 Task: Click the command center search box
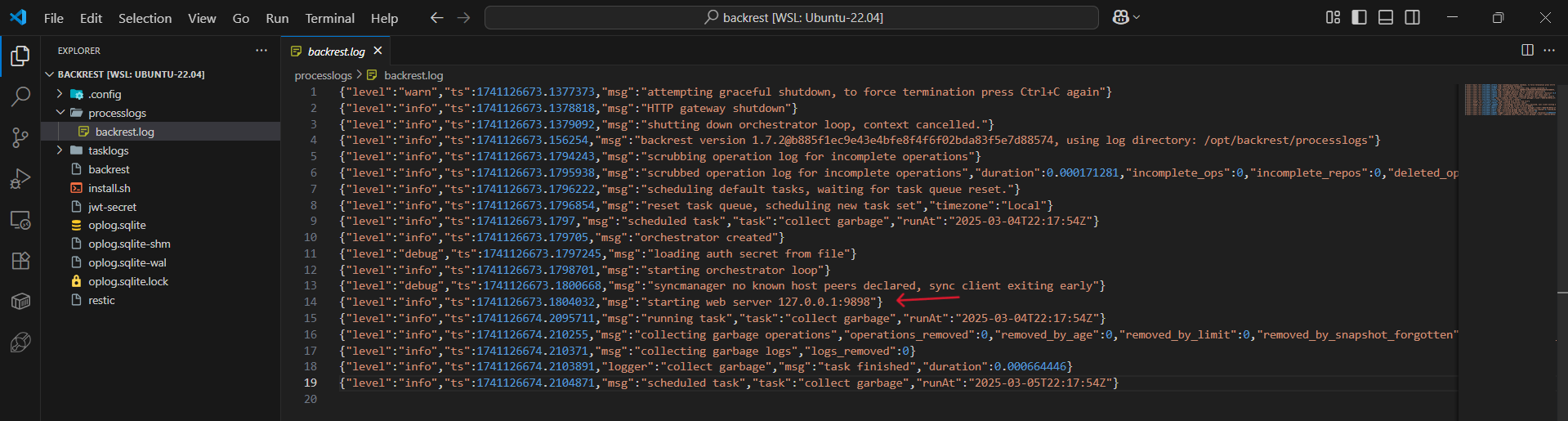click(791, 17)
